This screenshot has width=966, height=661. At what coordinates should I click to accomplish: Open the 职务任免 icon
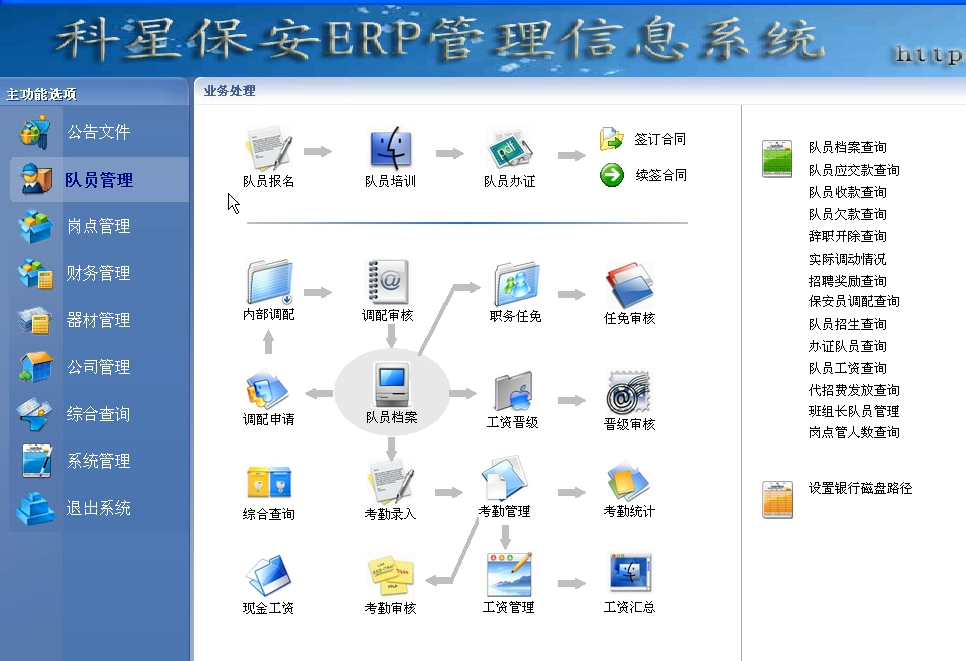pyautogui.click(x=515, y=285)
